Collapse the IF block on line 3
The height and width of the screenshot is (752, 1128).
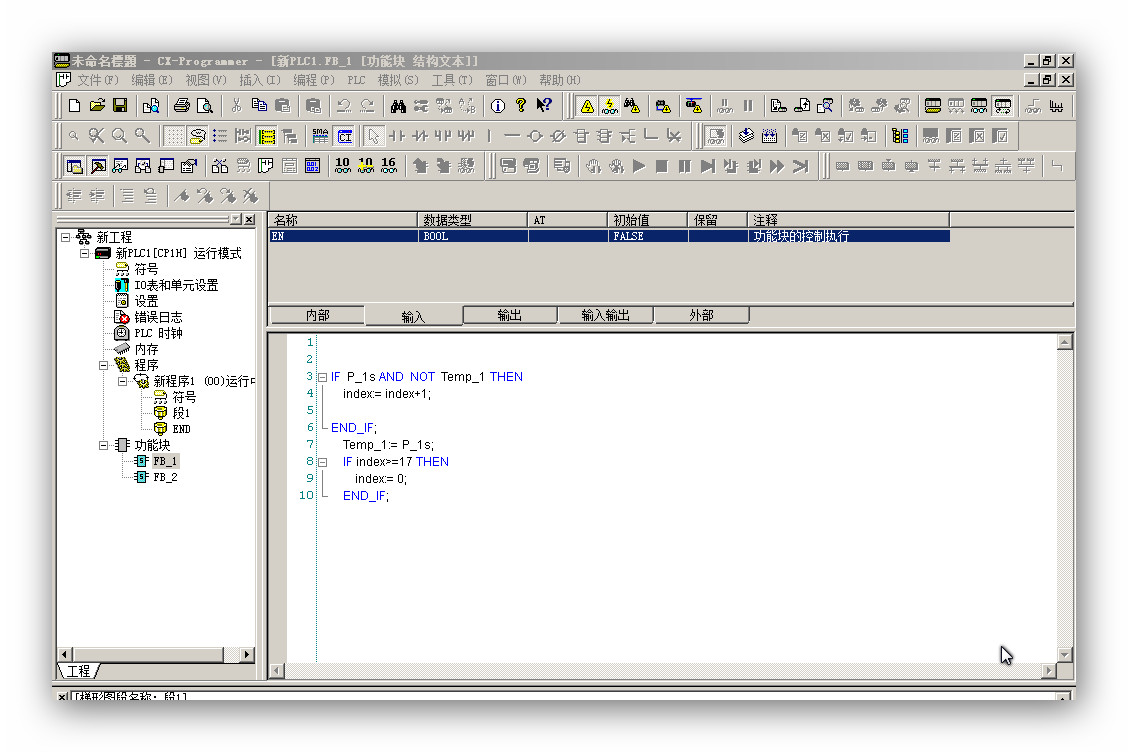click(x=322, y=378)
